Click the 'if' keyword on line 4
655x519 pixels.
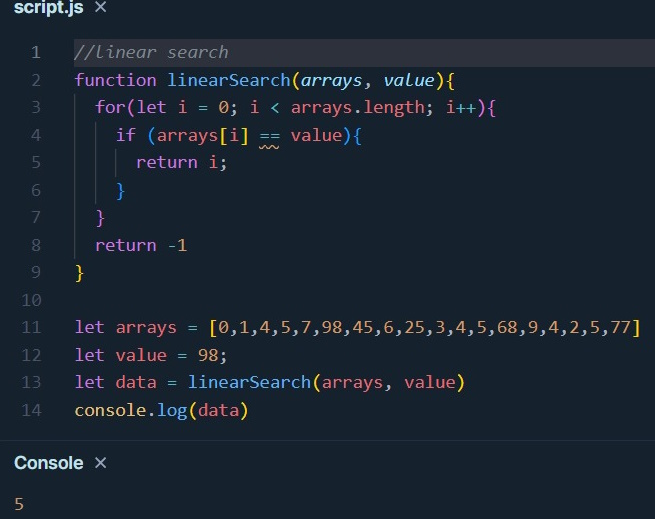(x=126, y=135)
